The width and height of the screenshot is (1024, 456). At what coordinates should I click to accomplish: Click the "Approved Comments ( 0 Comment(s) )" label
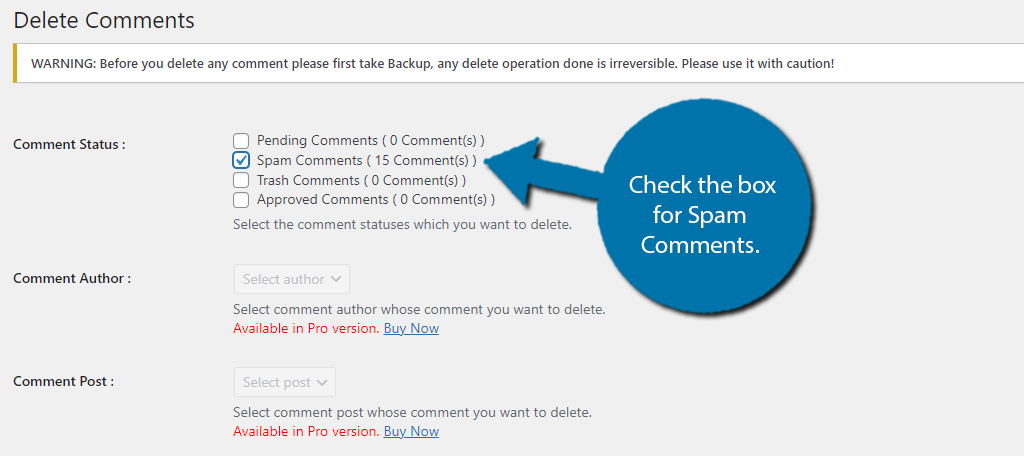pyautogui.click(x=376, y=199)
